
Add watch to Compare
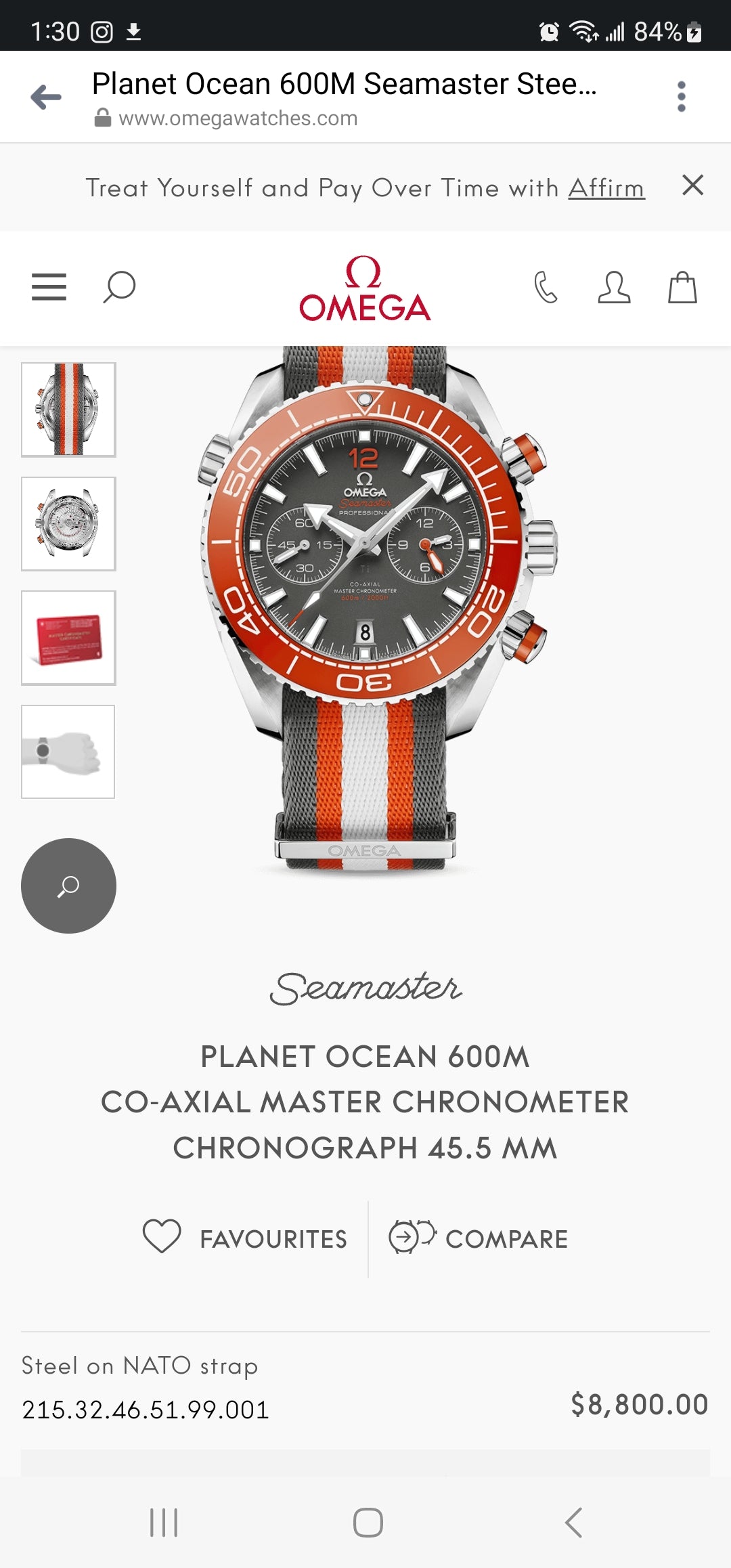click(x=479, y=1238)
